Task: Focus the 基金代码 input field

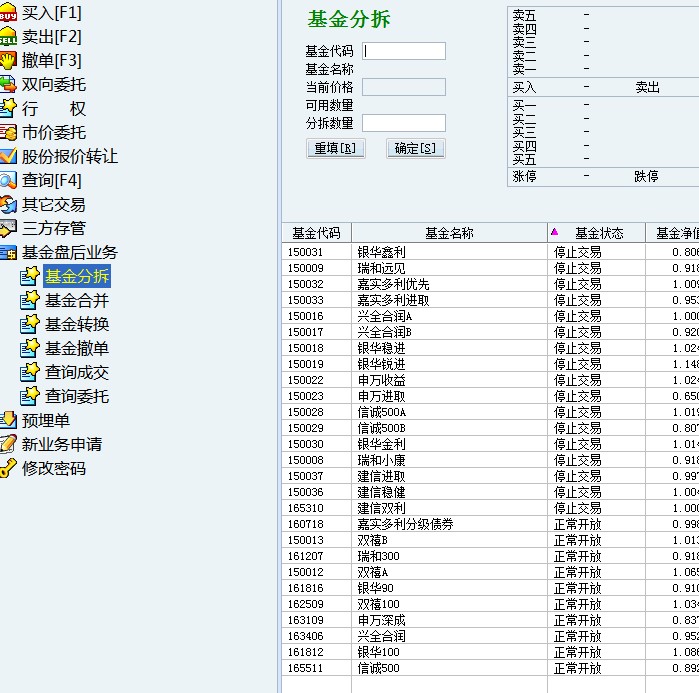Action: (404, 51)
